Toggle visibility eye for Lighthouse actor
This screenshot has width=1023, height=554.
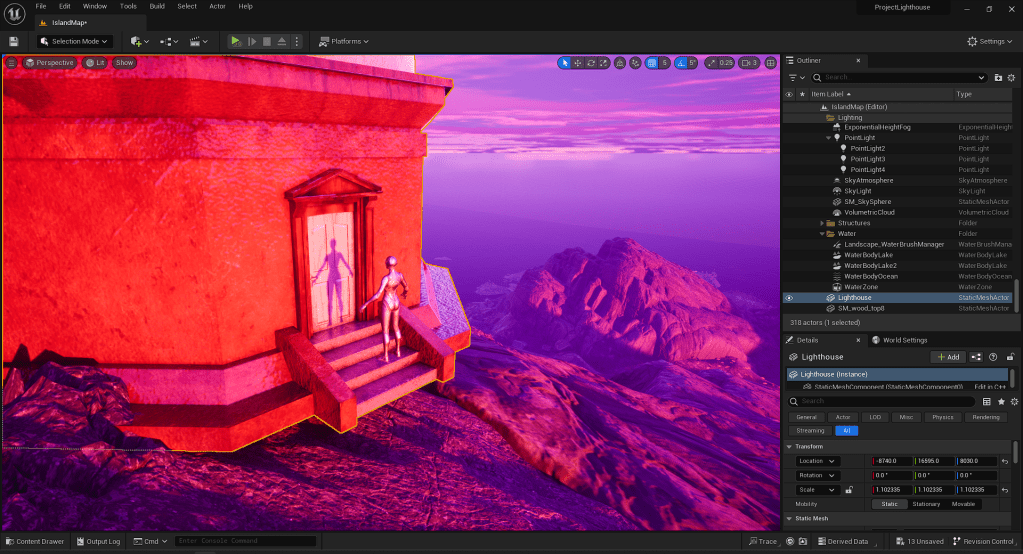click(x=789, y=298)
